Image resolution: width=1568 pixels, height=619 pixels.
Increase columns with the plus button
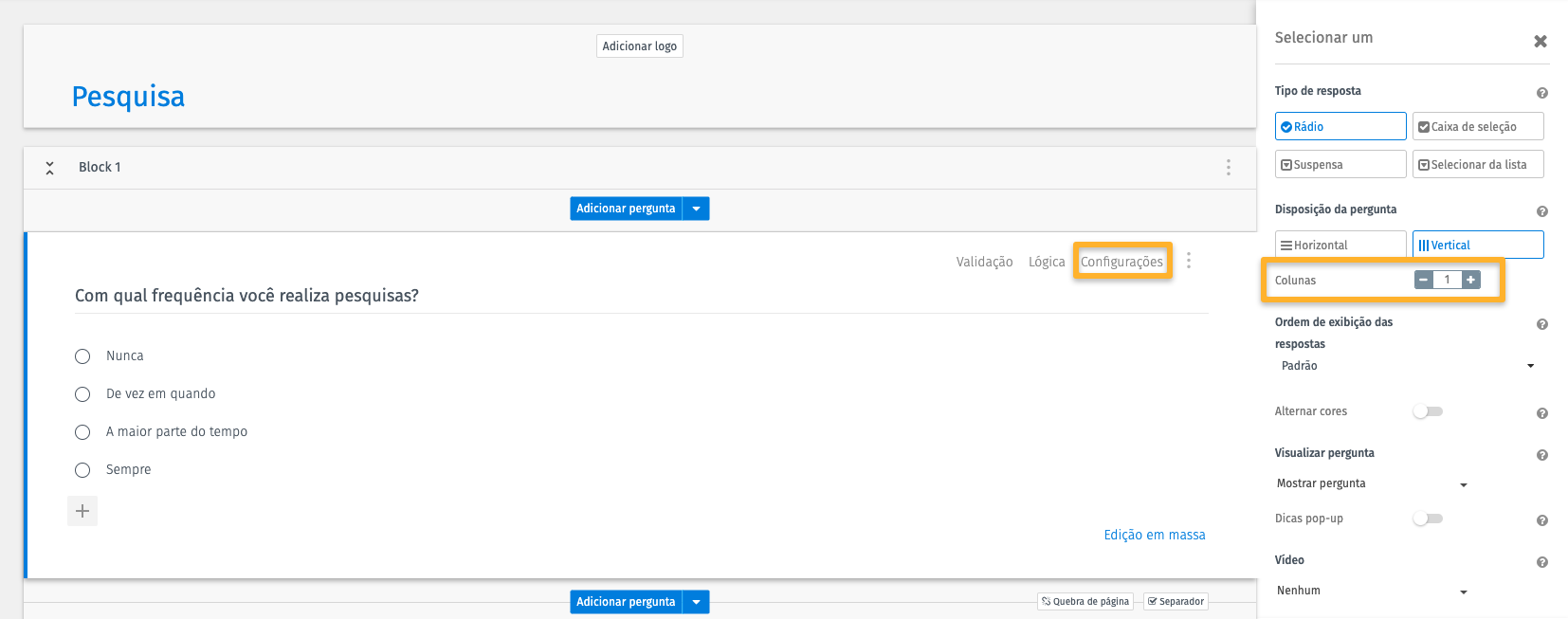(1470, 280)
